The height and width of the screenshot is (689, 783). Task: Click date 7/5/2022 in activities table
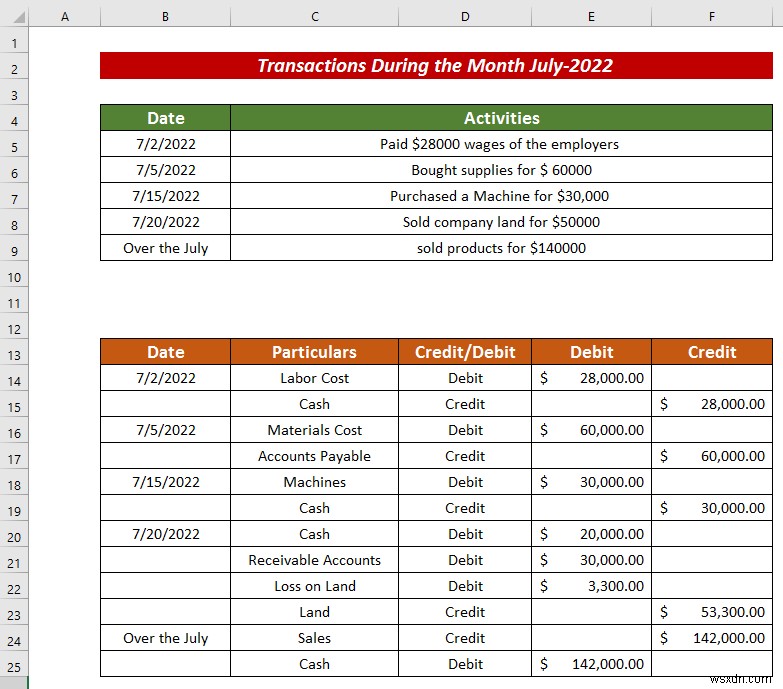point(165,170)
